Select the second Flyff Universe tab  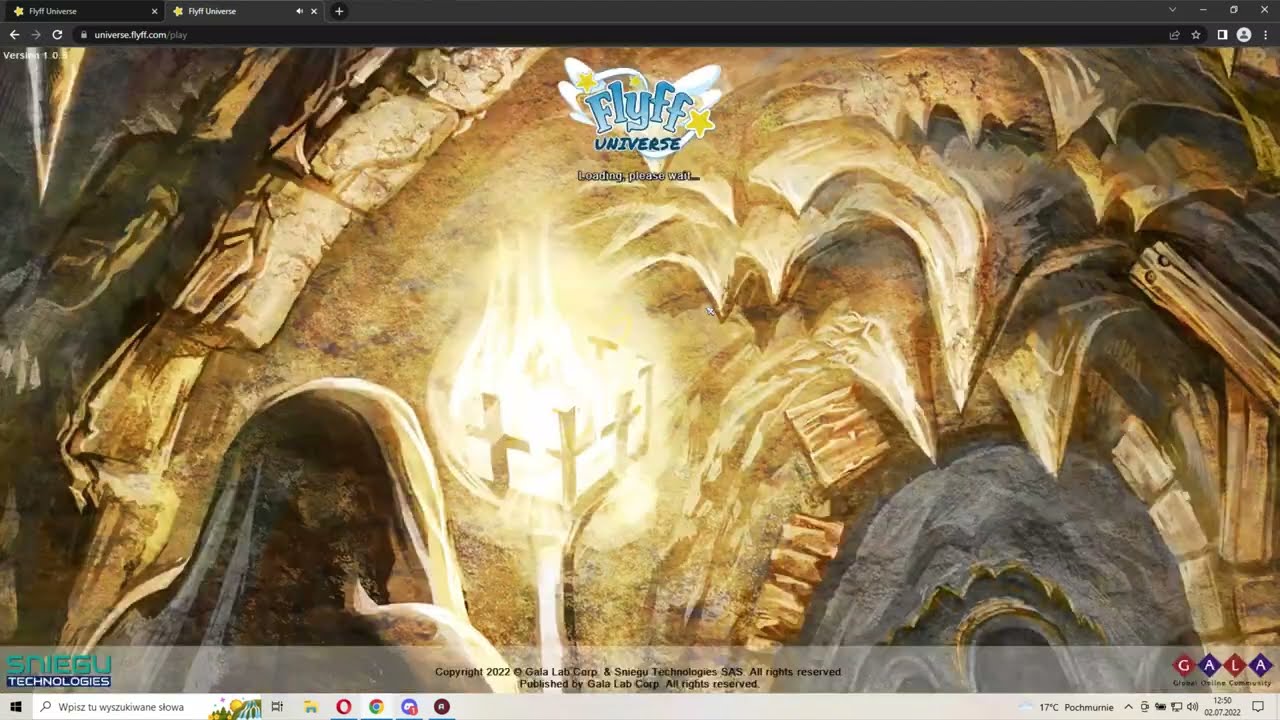[x=244, y=11]
